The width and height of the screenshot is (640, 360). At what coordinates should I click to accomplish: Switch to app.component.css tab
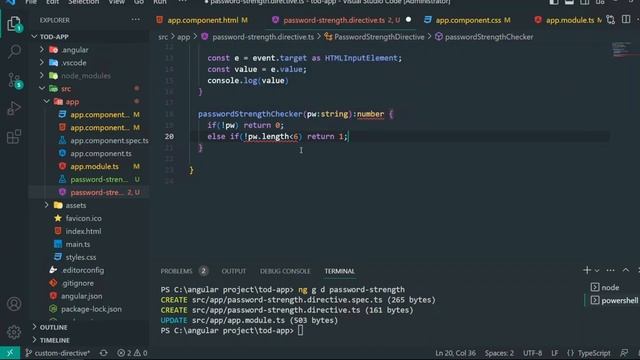[467, 20]
